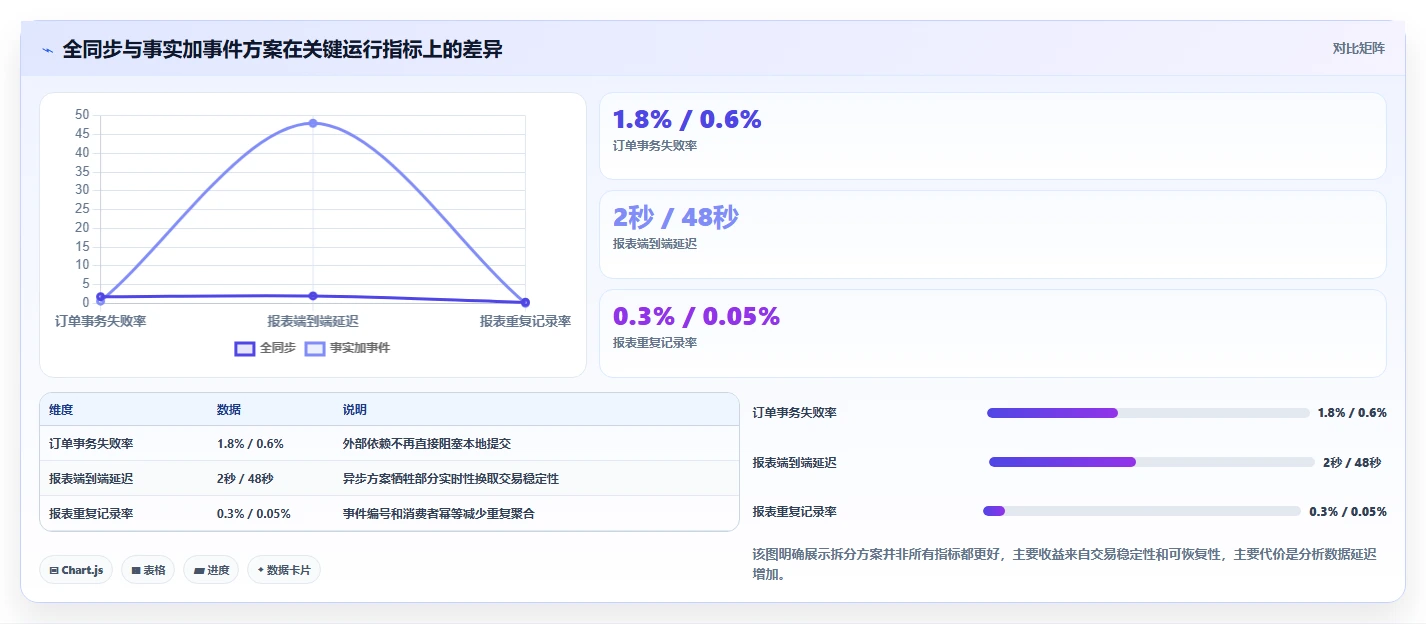Click 事件编号和消费者幂等减少重复聚合 in the table
1426x624 pixels.
pos(439,513)
